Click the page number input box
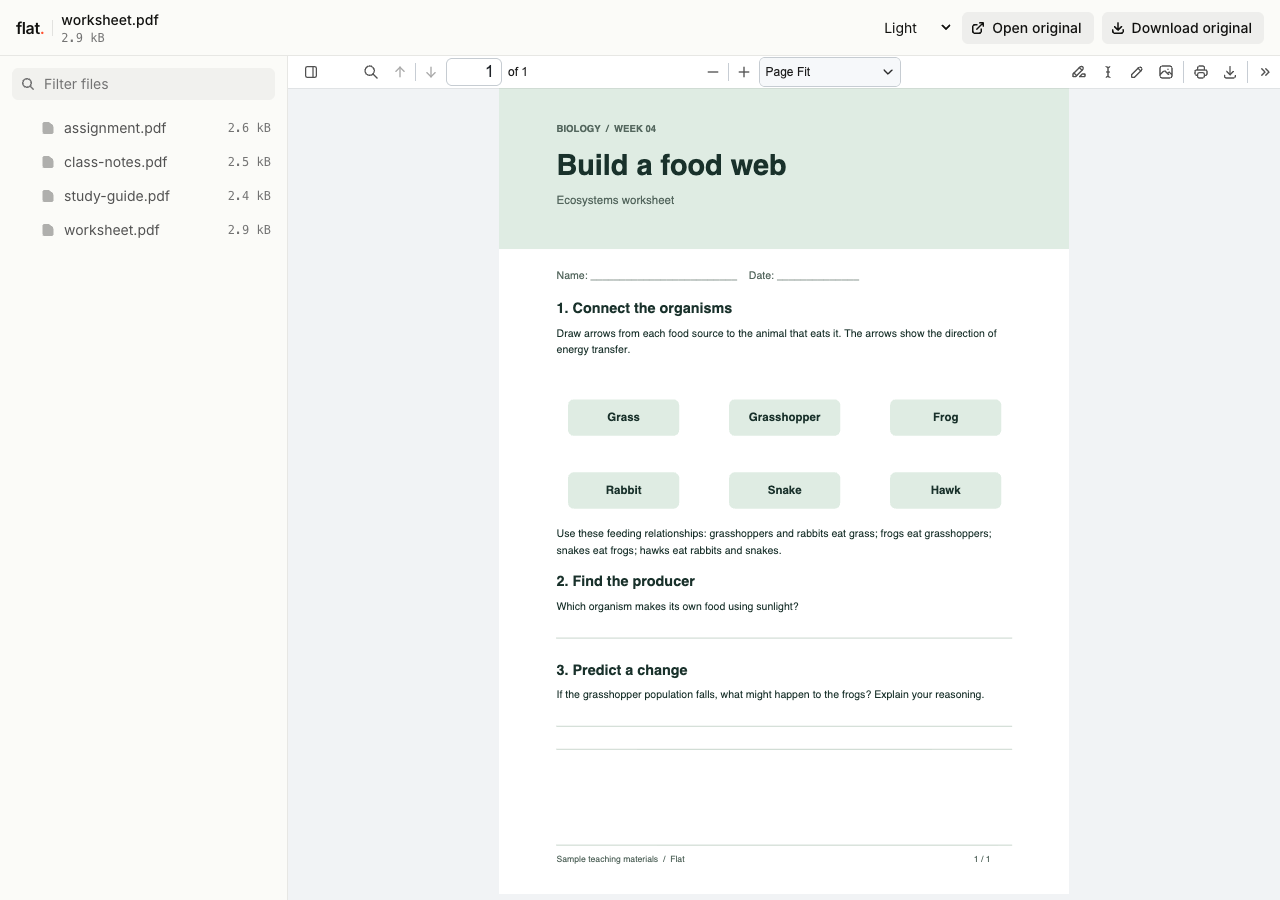Viewport: 1280px width, 900px height. pos(474,72)
